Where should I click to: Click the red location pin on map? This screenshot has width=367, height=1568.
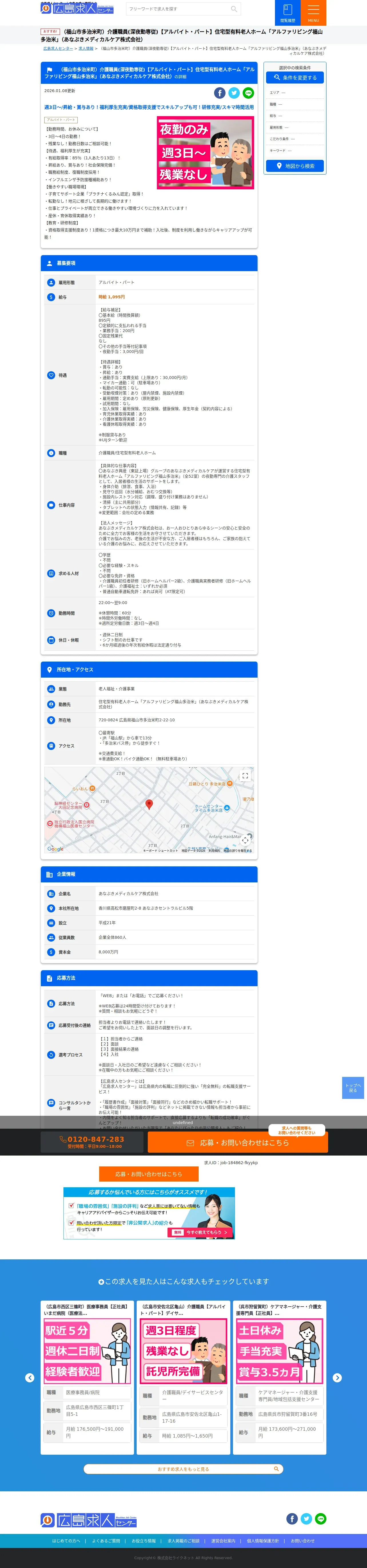(149, 804)
